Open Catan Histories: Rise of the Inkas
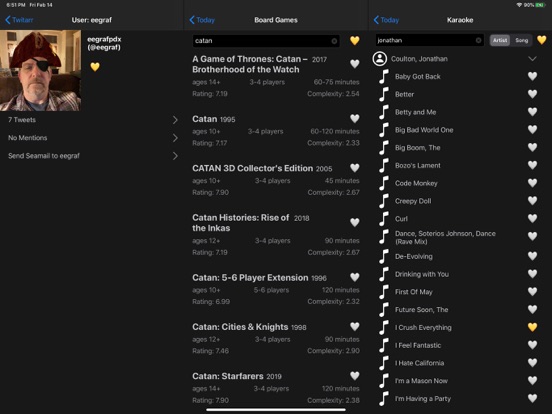The height and width of the screenshot is (414, 552). (x=276, y=234)
